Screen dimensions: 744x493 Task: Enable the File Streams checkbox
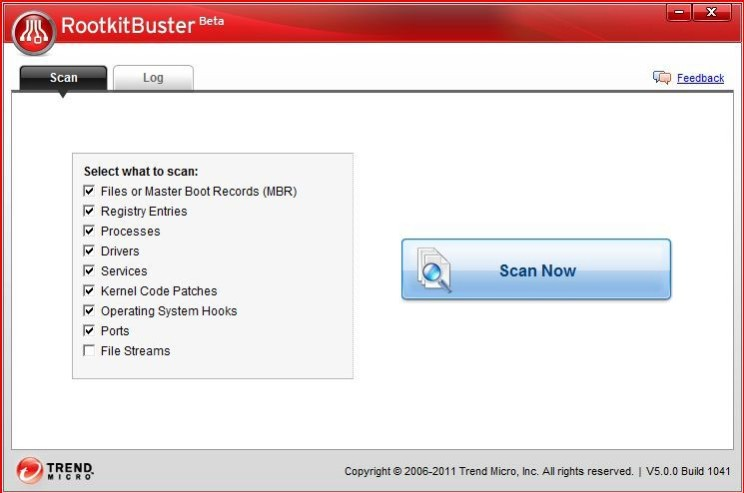89,351
